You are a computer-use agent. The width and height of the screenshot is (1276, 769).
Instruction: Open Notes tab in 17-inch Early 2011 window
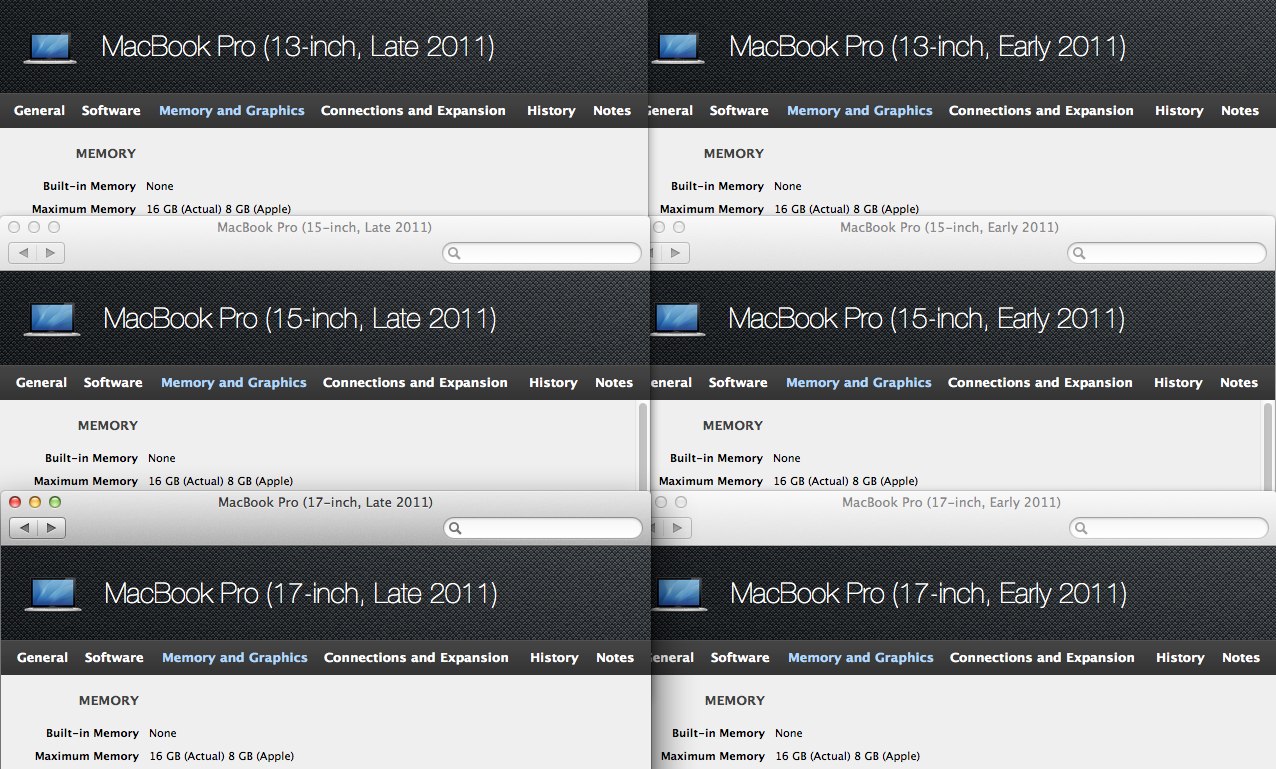pyautogui.click(x=1241, y=658)
